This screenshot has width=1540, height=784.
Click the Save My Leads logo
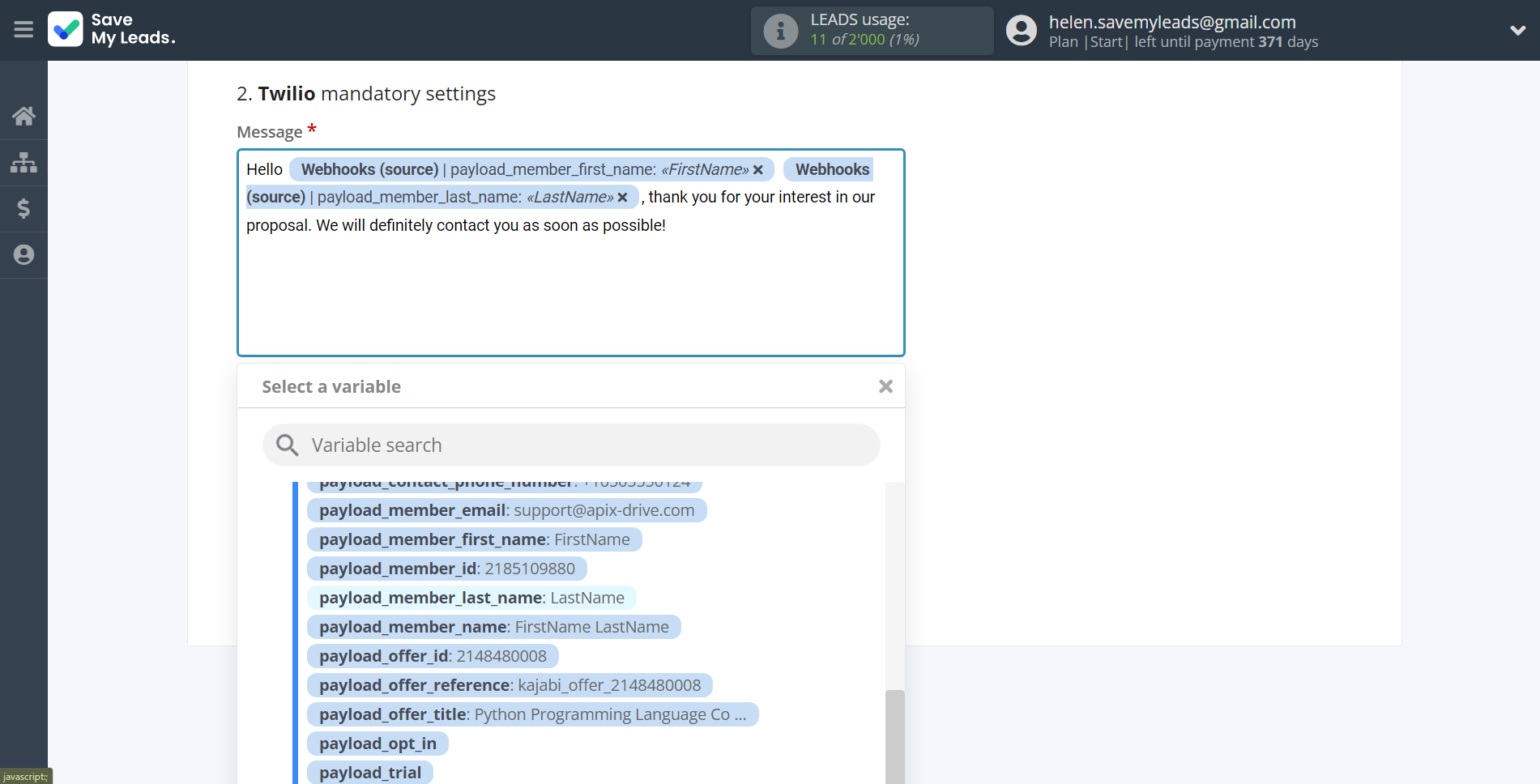pos(112,29)
